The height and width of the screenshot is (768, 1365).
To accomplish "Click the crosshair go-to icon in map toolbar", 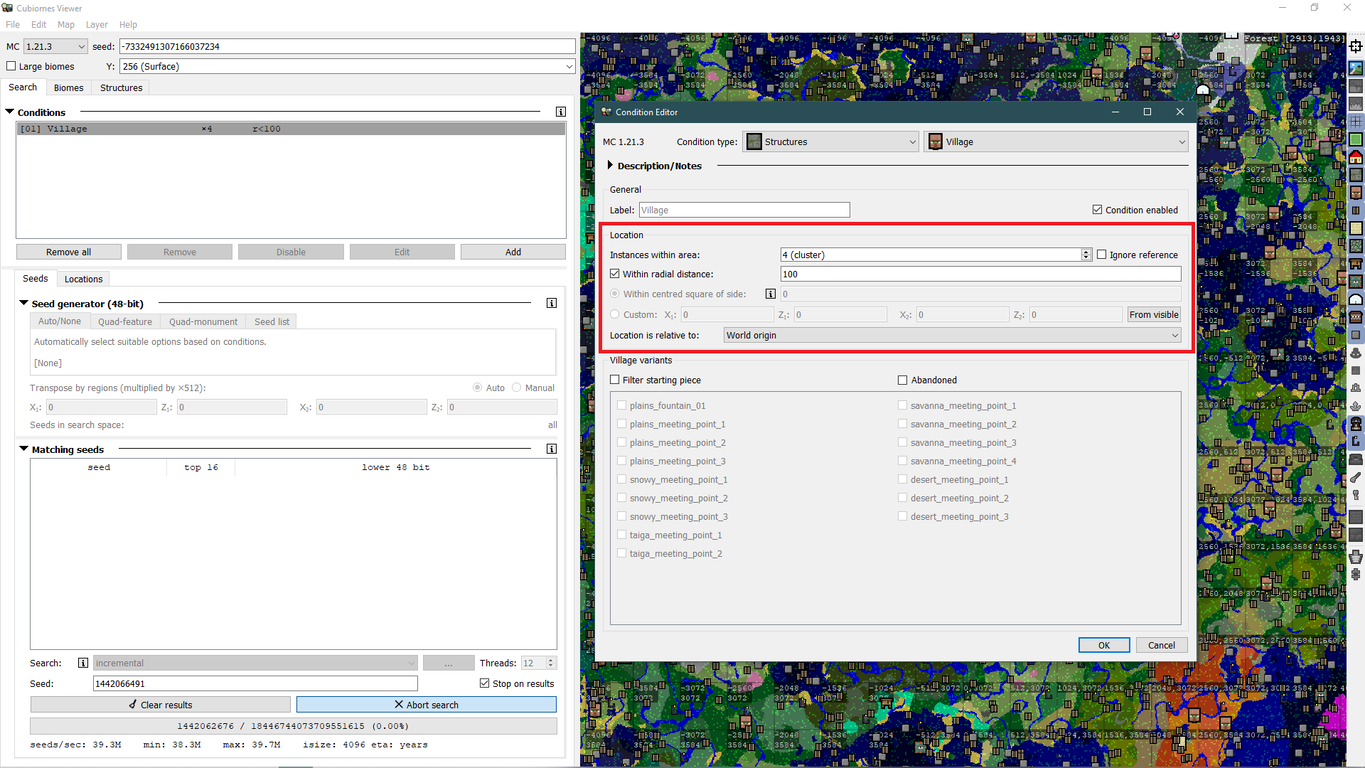I will (x=1356, y=47).
